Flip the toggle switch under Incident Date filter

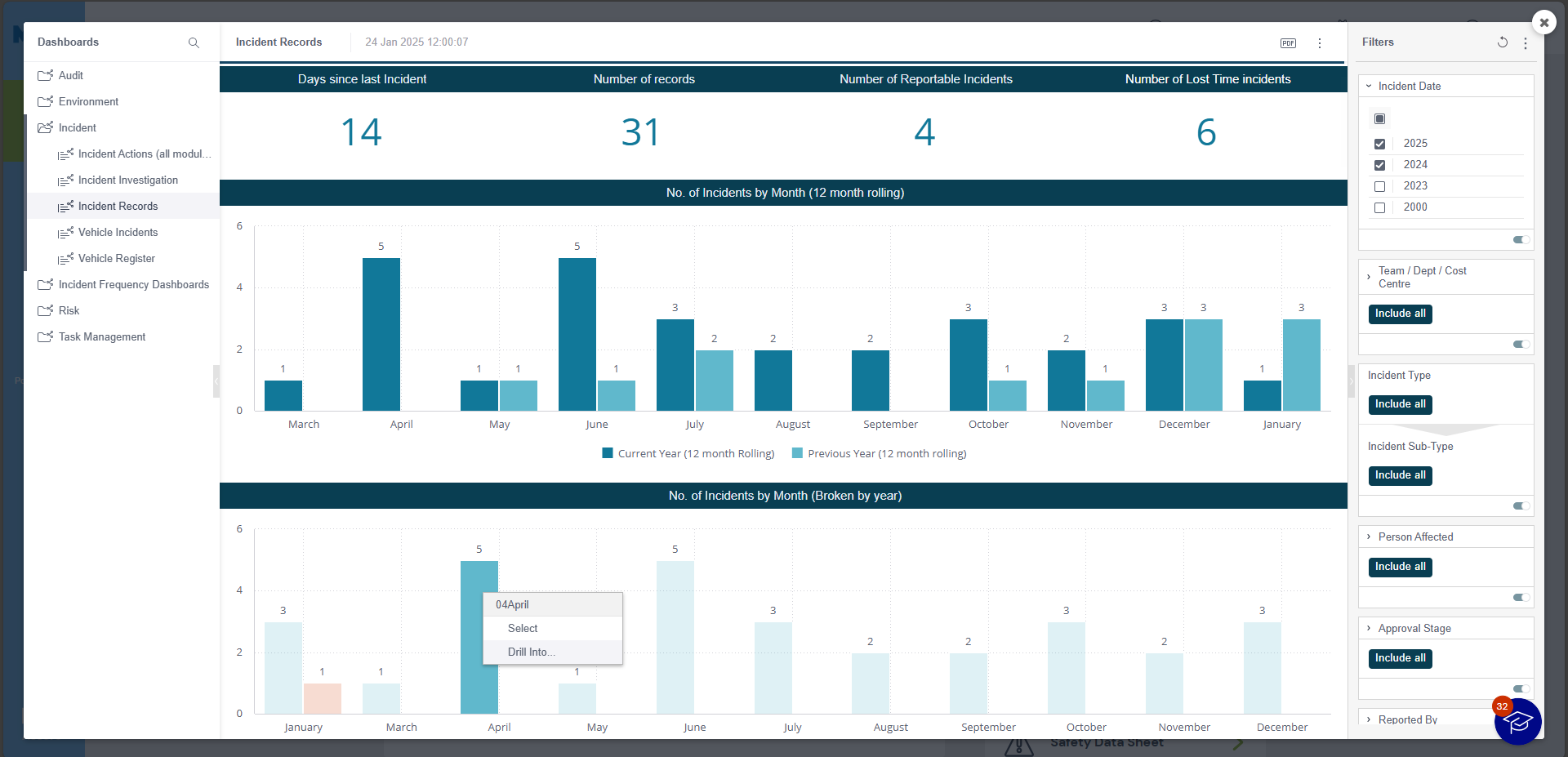[1521, 240]
